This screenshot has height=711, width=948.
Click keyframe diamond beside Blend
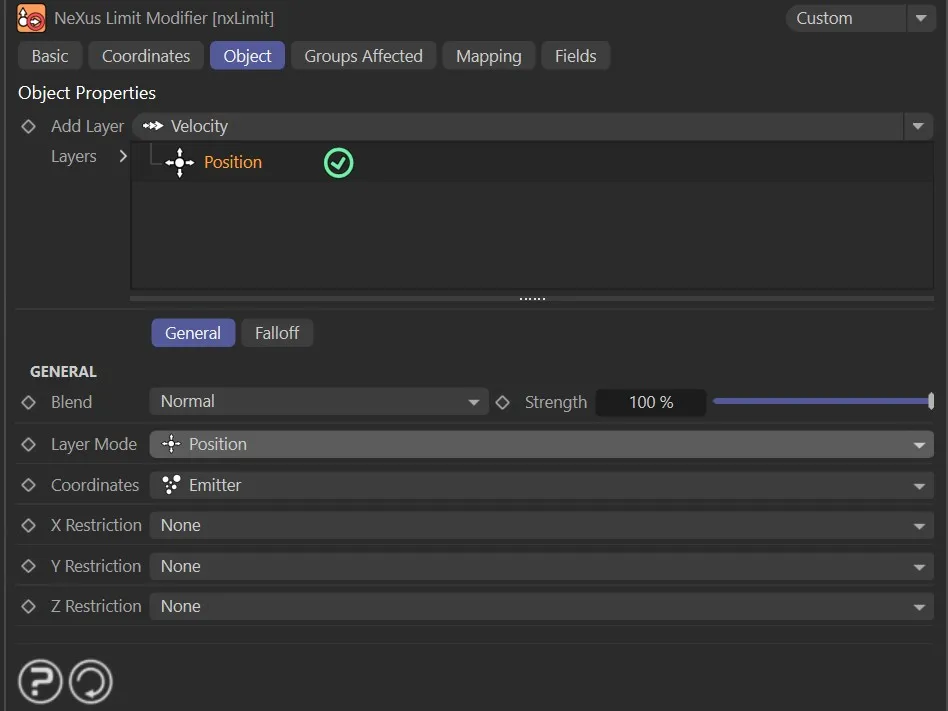[x=29, y=402]
